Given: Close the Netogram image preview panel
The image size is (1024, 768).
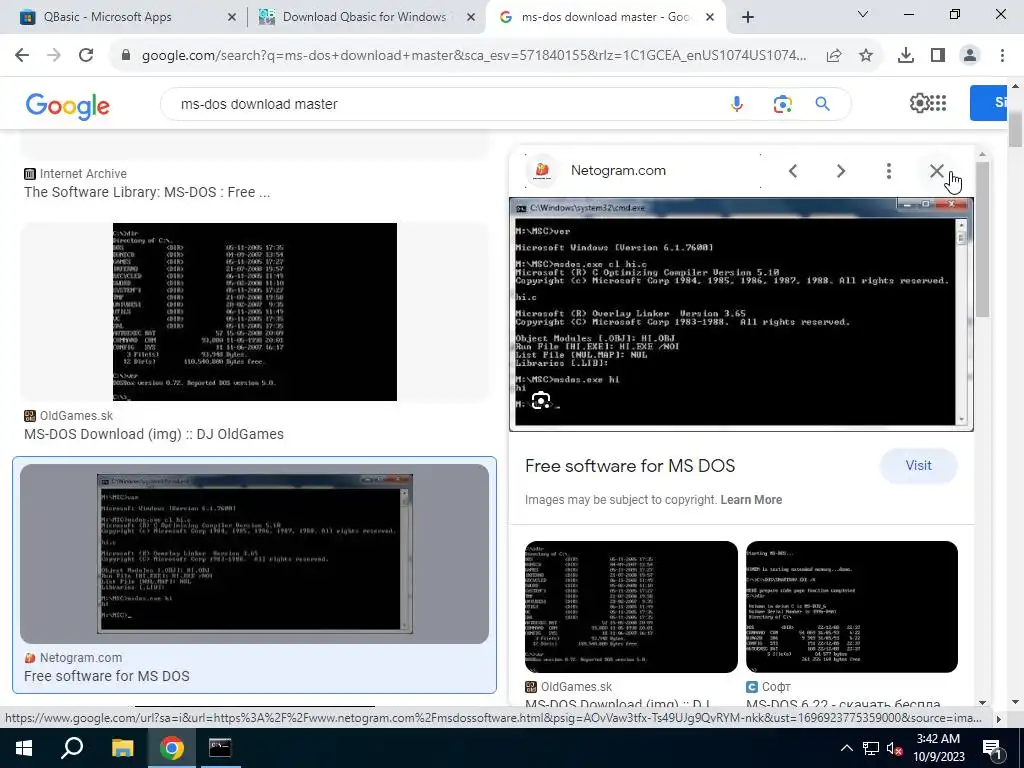Looking at the screenshot, I should click(936, 171).
